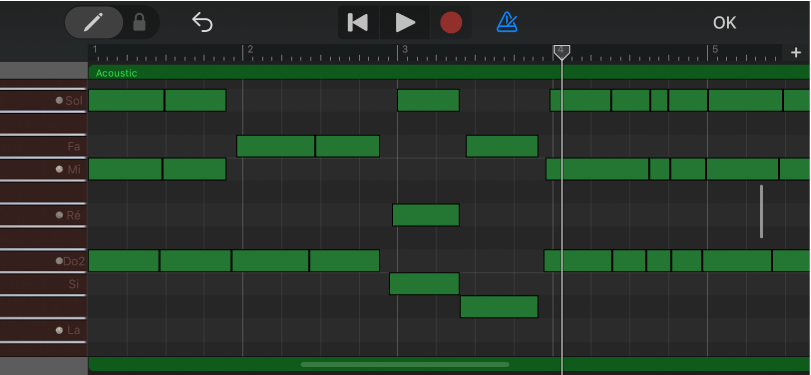Select the first Mi note at bar 1
811x375 pixels.
tap(125, 169)
